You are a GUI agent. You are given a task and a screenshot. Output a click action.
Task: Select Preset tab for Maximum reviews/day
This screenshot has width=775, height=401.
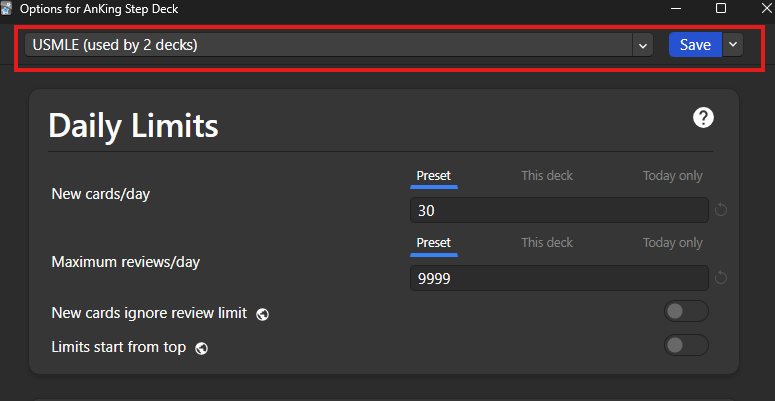pos(434,243)
